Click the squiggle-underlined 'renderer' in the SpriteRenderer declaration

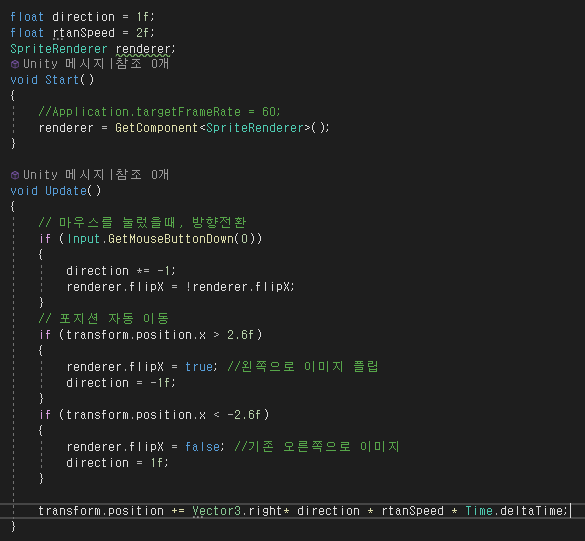pyautogui.click(x=143, y=49)
